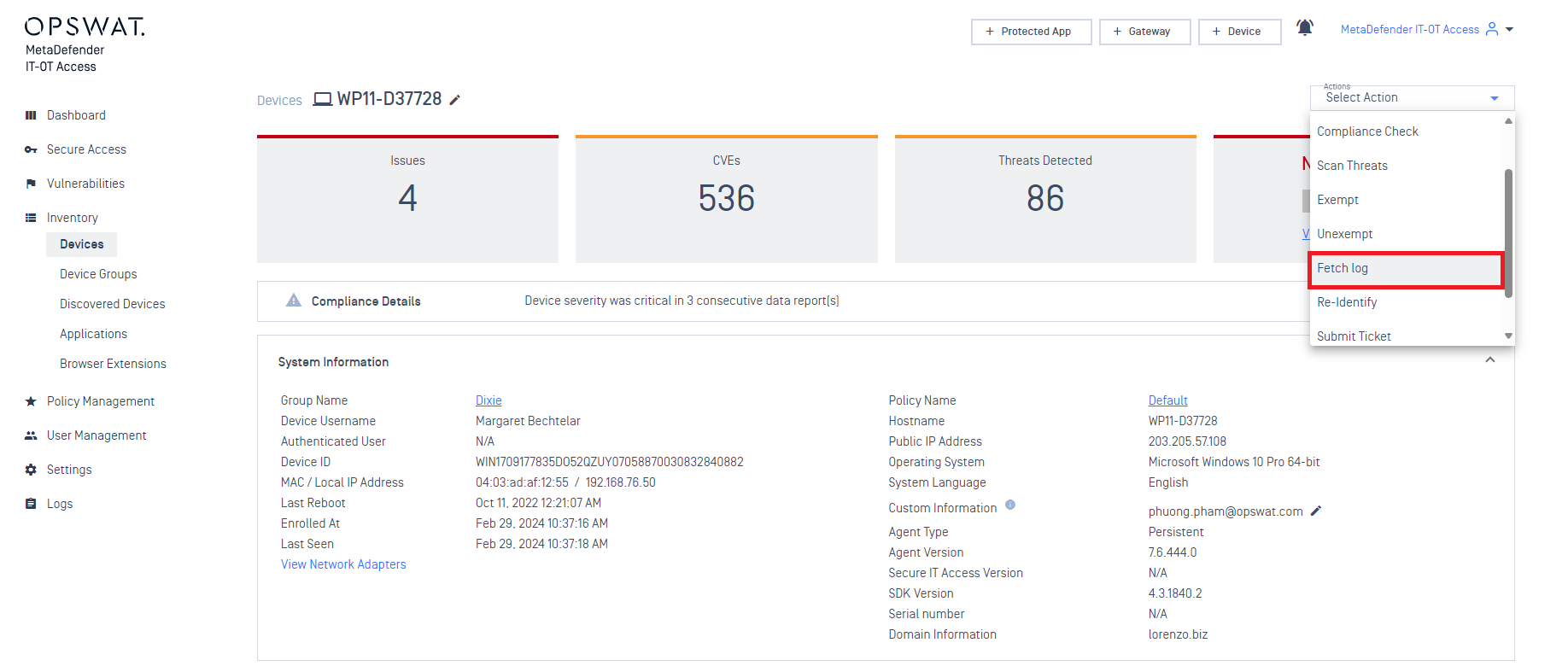Click the Compliance Details warning icon
This screenshot has height=666, width=1568.
[294, 300]
